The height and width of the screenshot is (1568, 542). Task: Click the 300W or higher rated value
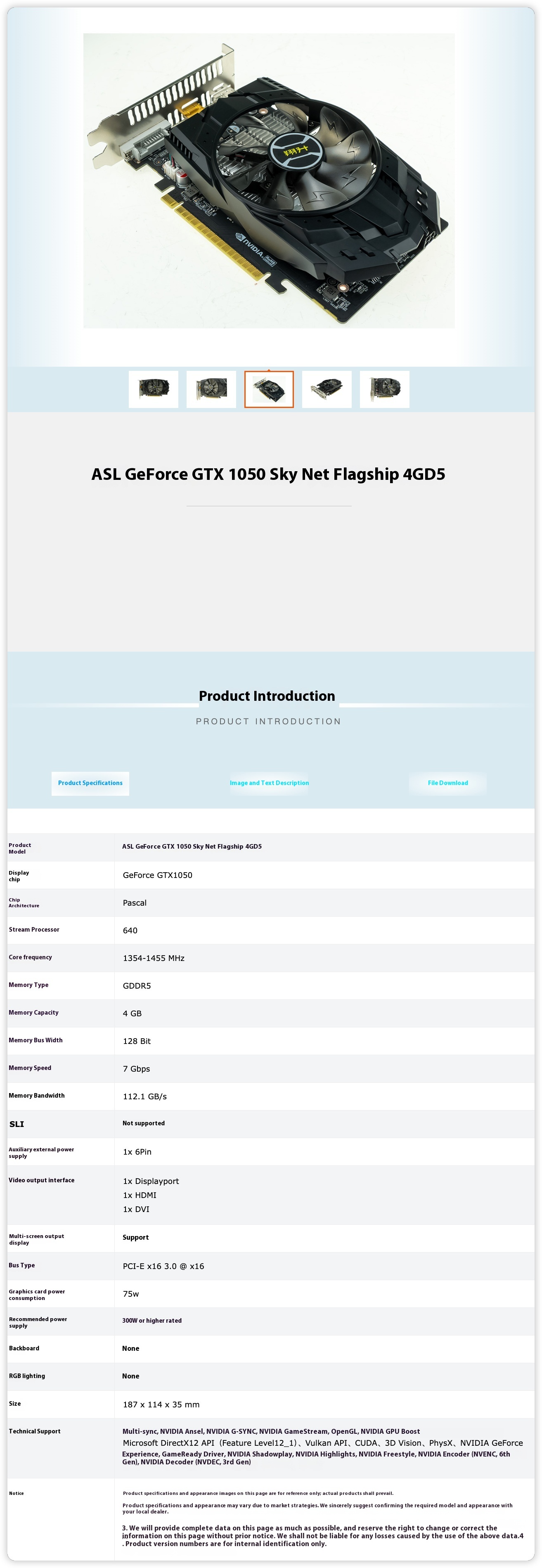[152, 1320]
